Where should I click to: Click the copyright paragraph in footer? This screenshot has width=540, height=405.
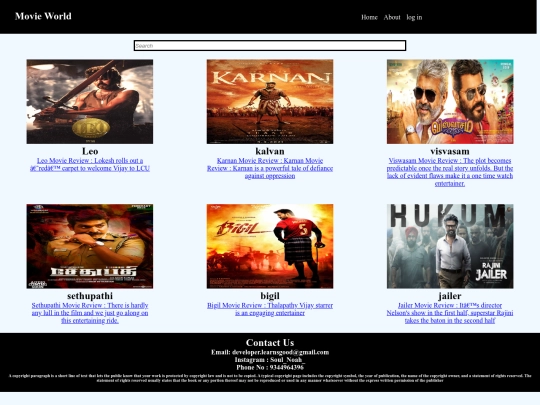coord(270,378)
